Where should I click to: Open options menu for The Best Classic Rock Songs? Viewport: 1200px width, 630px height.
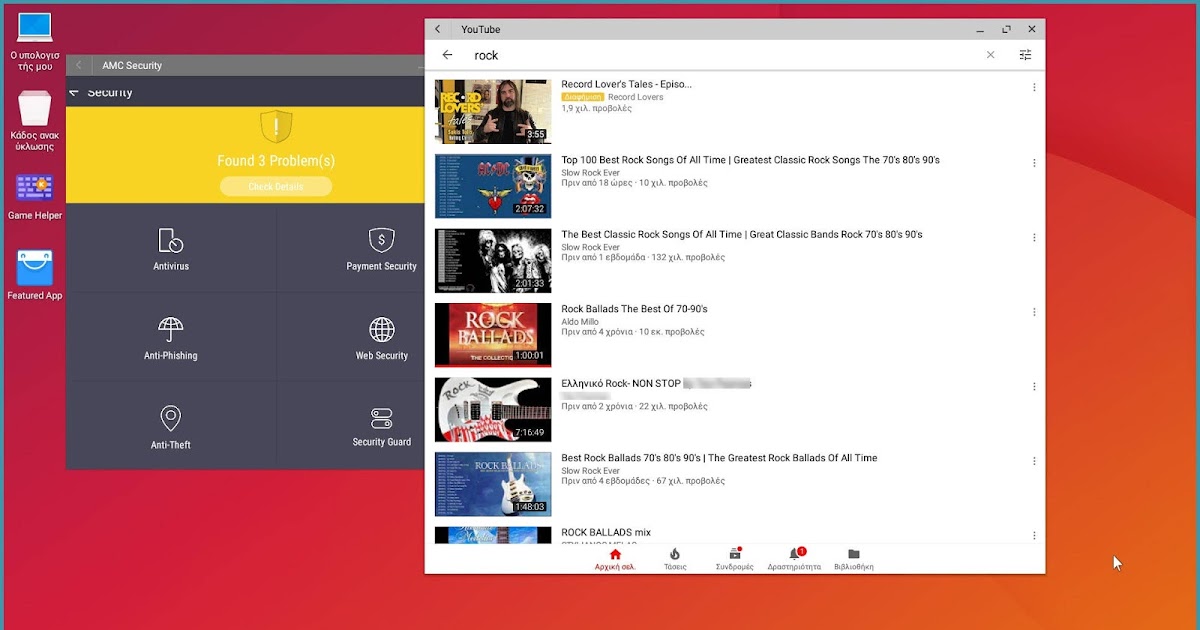click(1034, 238)
